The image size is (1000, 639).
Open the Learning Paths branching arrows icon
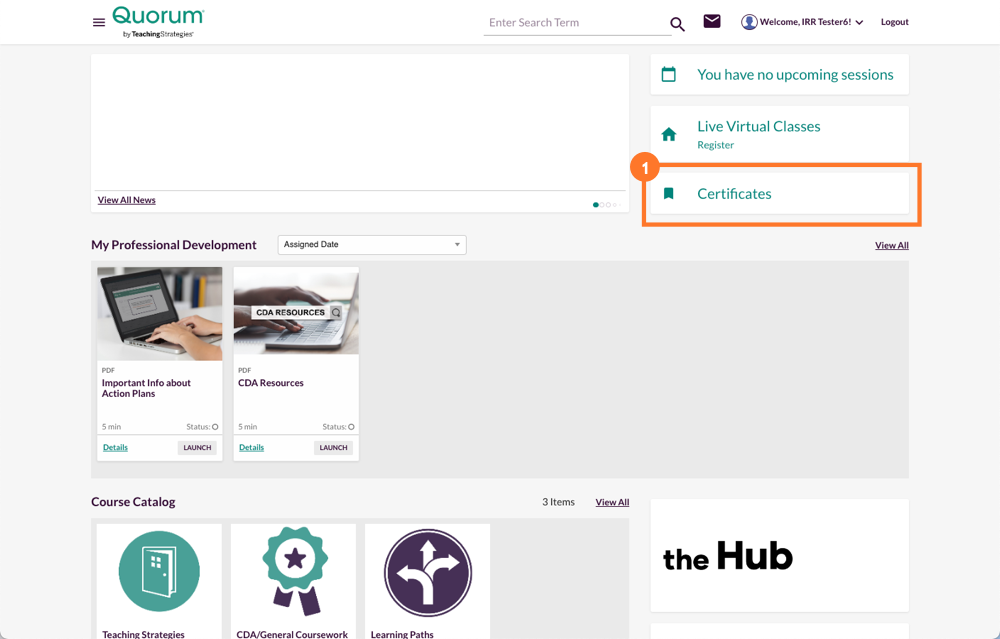pos(427,572)
